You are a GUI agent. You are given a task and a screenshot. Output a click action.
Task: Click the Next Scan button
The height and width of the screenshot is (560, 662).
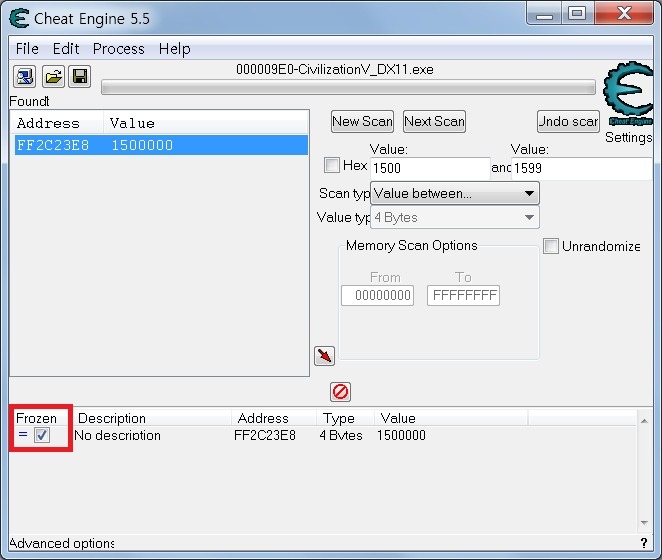click(434, 122)
